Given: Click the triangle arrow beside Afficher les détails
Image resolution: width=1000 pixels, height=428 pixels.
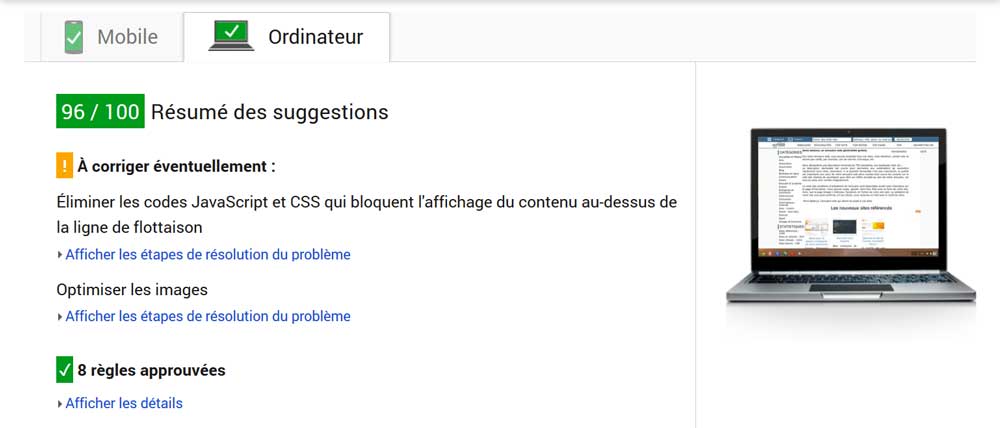Looking at the screenshot, I should point(60,404).
